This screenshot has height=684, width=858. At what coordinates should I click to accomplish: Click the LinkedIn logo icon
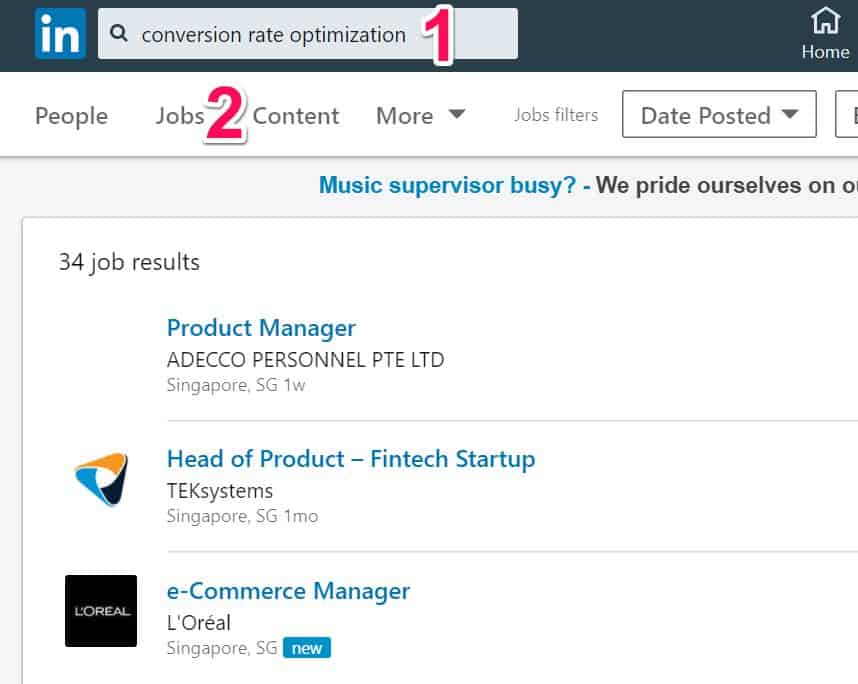coord(60,33)
